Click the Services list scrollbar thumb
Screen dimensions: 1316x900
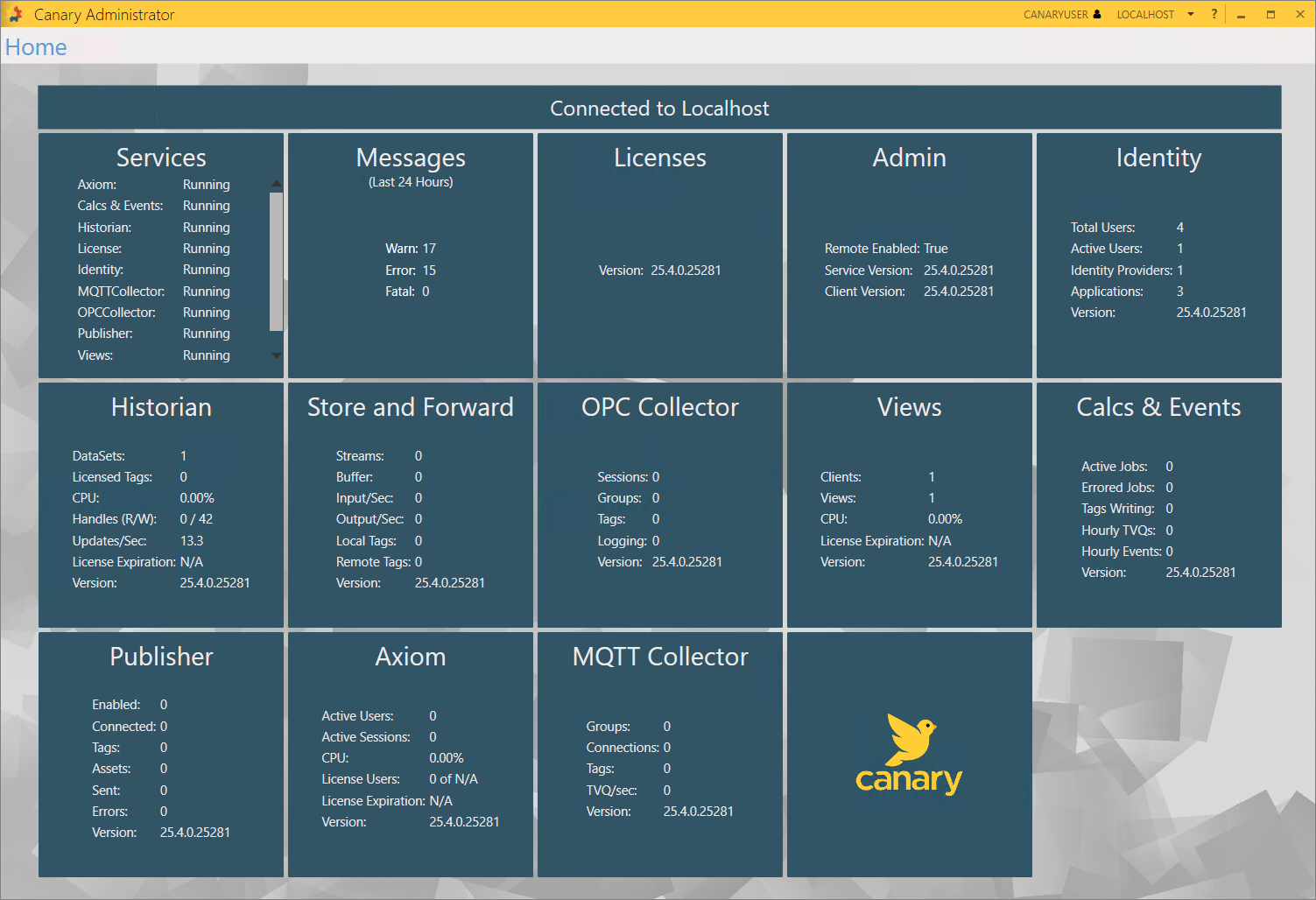276,261
